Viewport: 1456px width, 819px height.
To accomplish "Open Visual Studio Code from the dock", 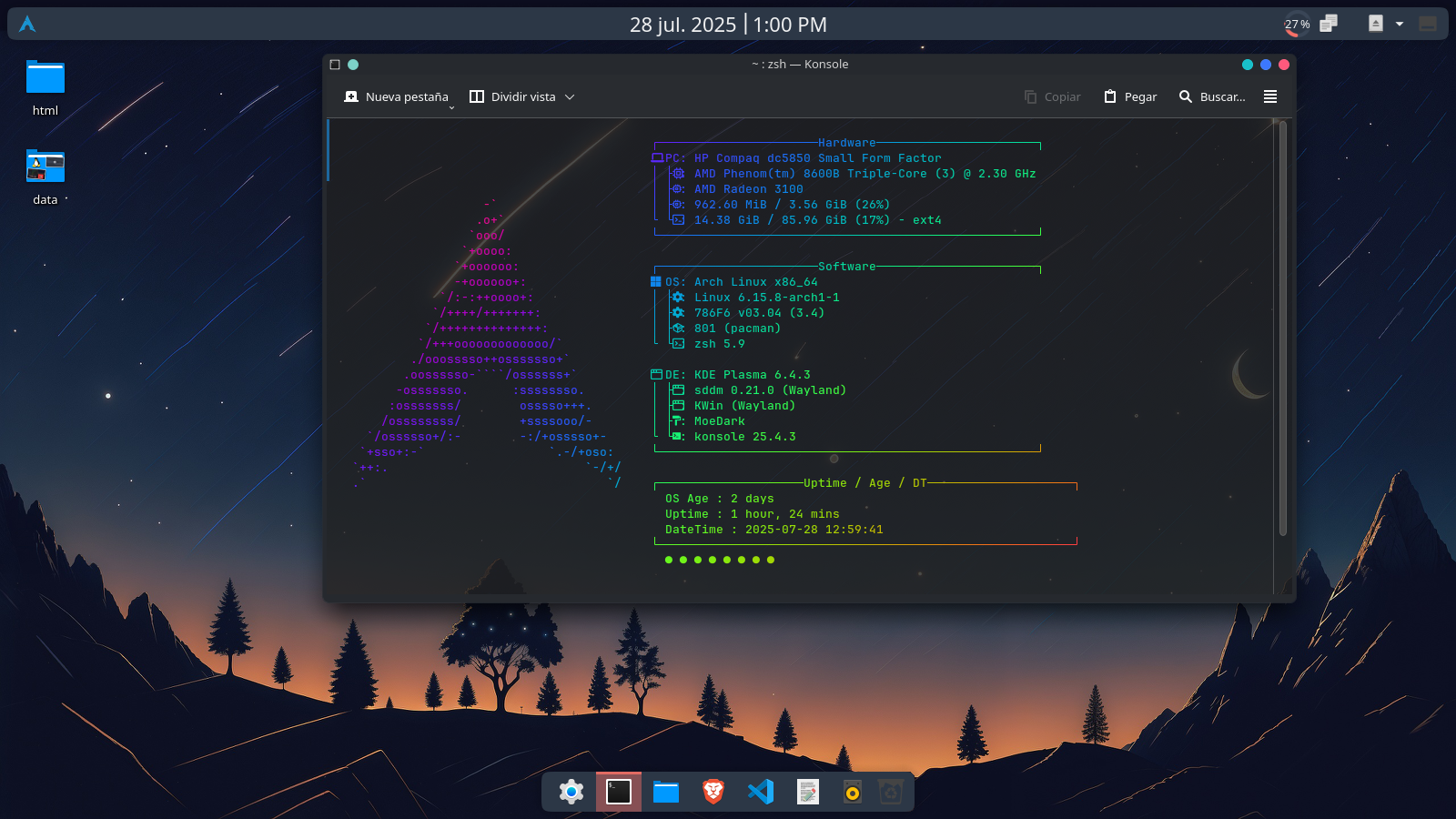I will pyautogui.click(x=761, y=792).
